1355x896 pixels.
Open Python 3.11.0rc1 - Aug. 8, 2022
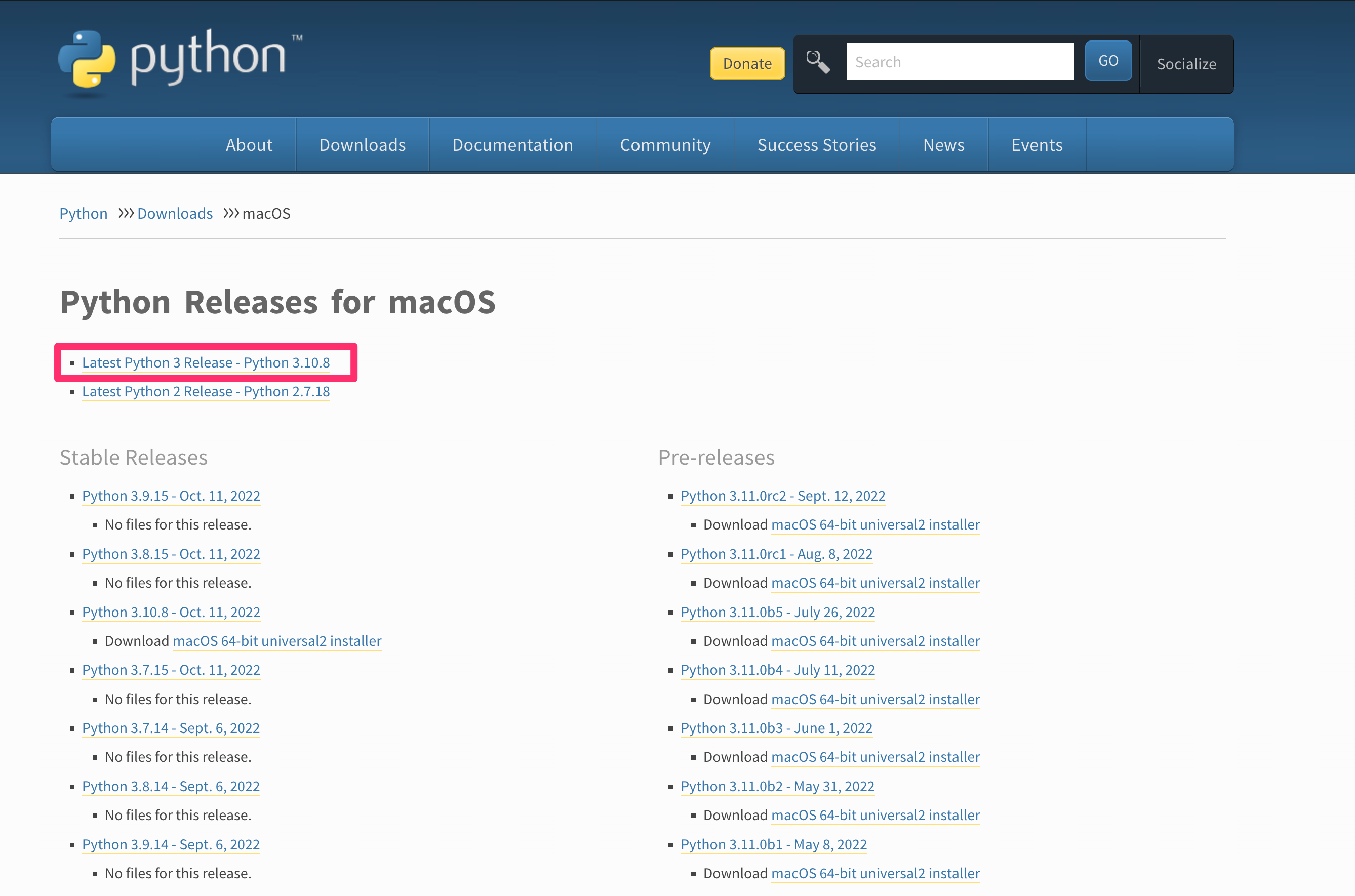click(776, 554)
